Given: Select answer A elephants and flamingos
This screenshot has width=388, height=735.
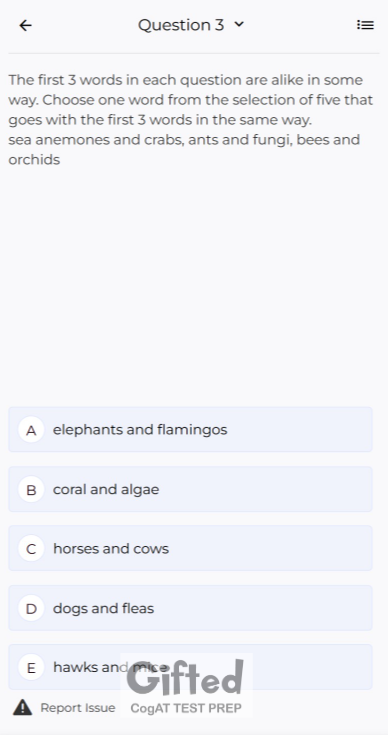Looking at the screenshot, I should (x=190, y=429).
